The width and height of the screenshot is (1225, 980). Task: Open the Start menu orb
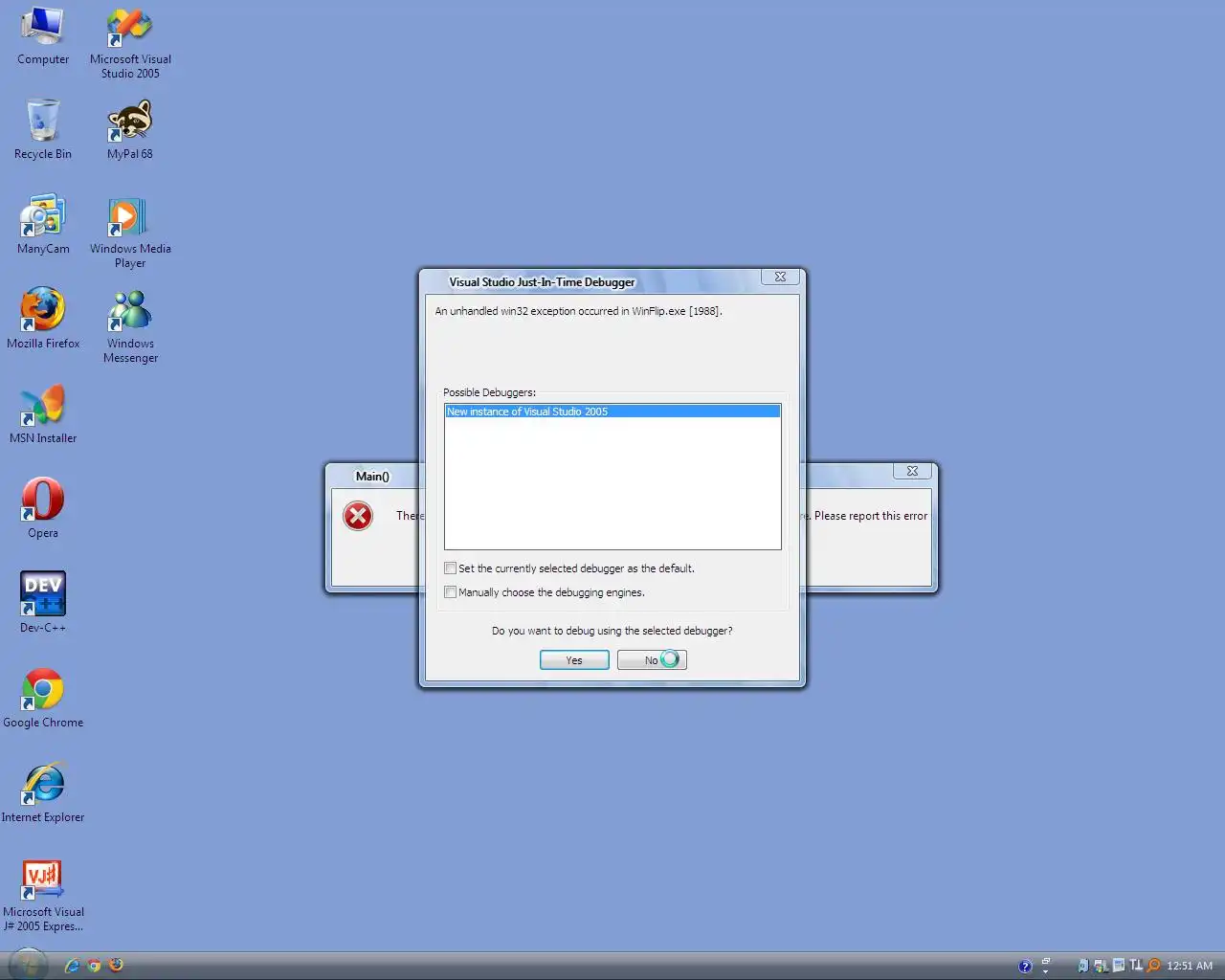(29, 965)
